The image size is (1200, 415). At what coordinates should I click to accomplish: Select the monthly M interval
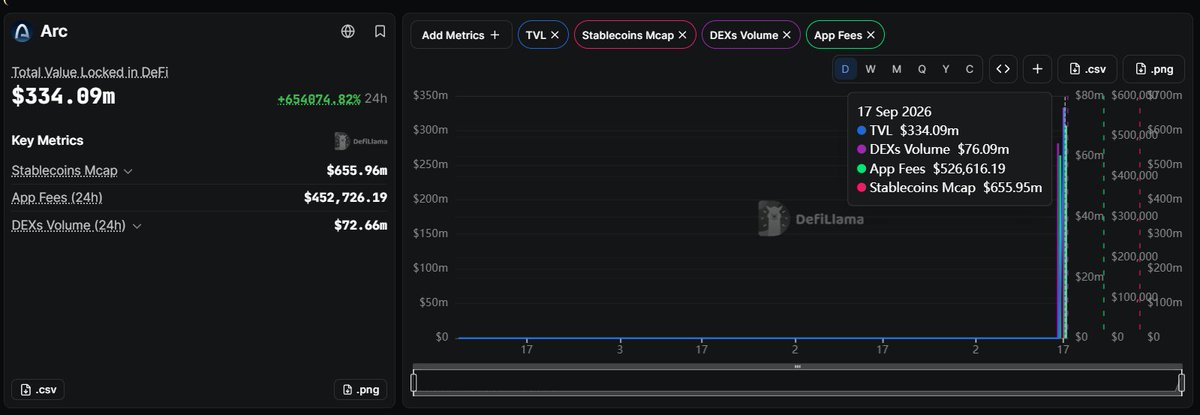(x=896, y=69)
